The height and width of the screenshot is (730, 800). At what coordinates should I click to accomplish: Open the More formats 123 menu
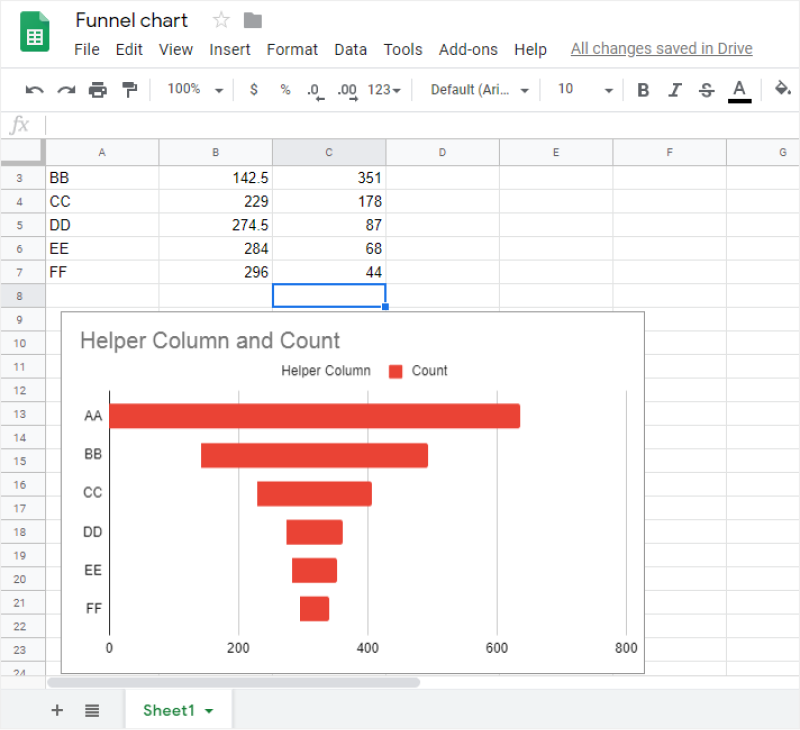point(383,89)
